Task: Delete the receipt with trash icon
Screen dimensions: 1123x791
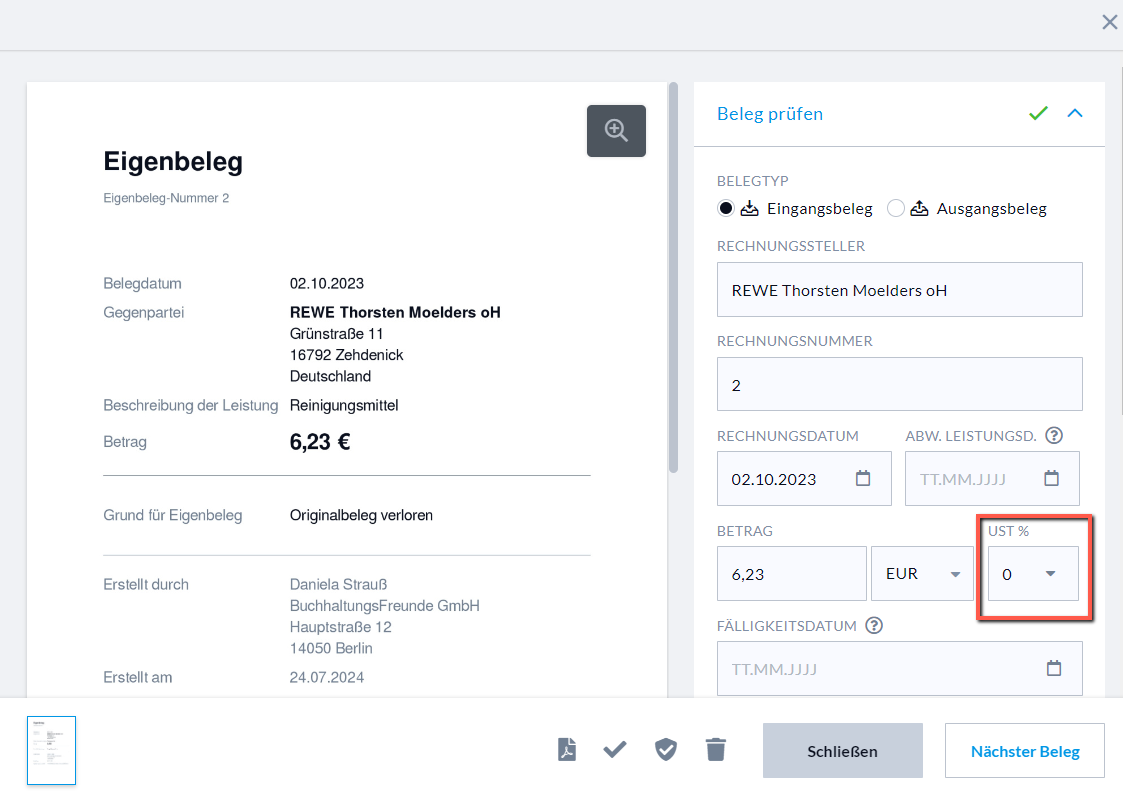Action: [715, 750]
